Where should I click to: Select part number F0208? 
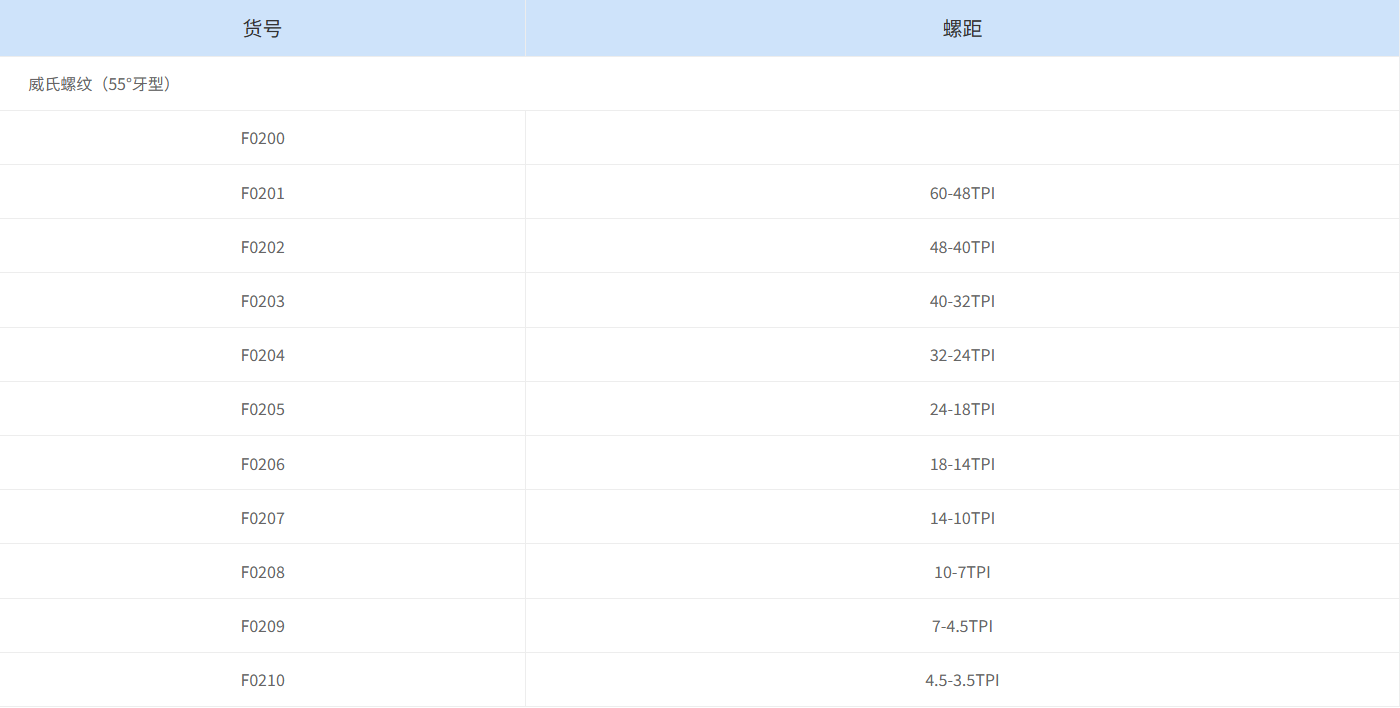(262, 572)
